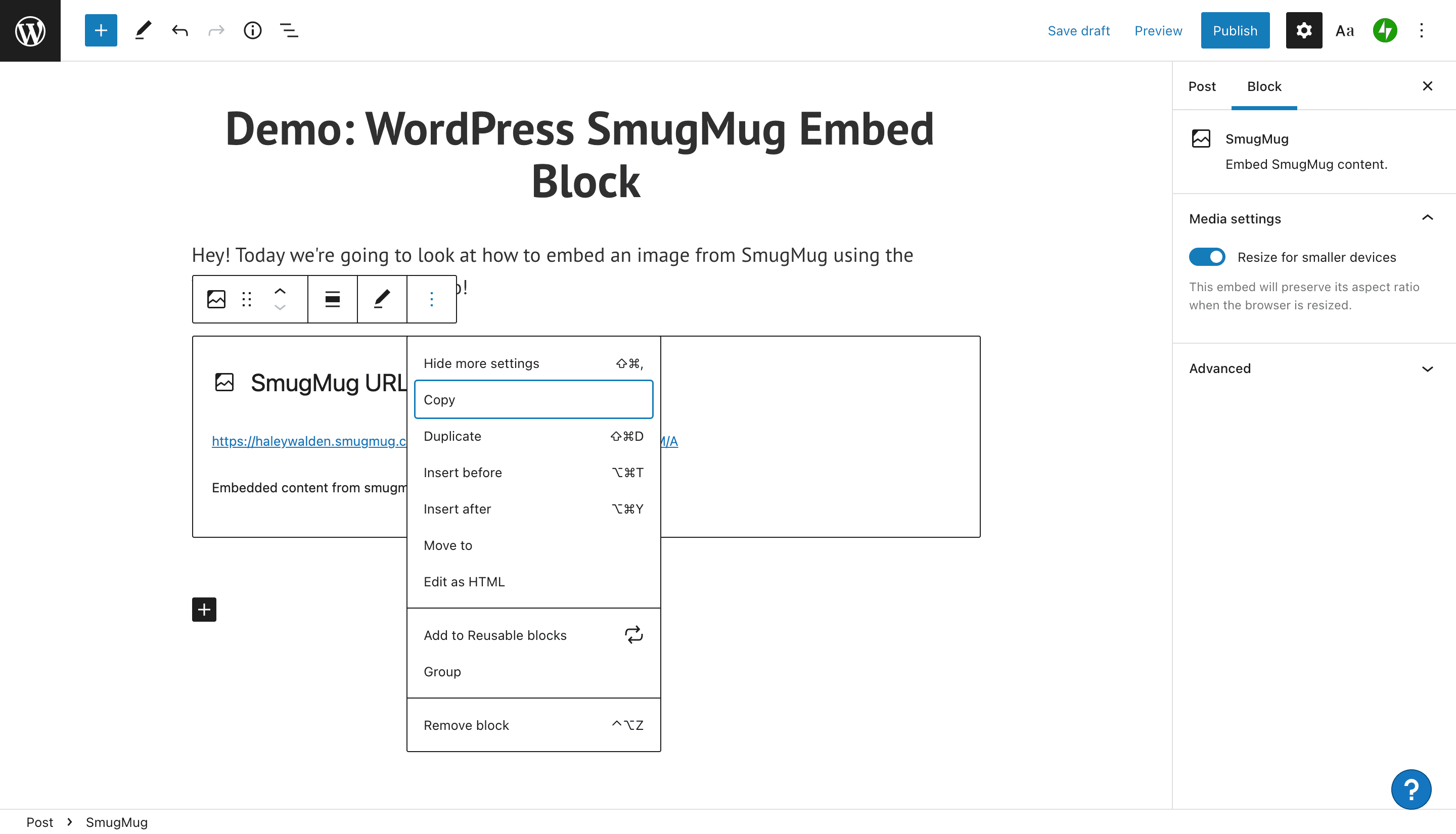Open the post details info icon
Viewport: 1456px width, 834px height.
(253, 30)
